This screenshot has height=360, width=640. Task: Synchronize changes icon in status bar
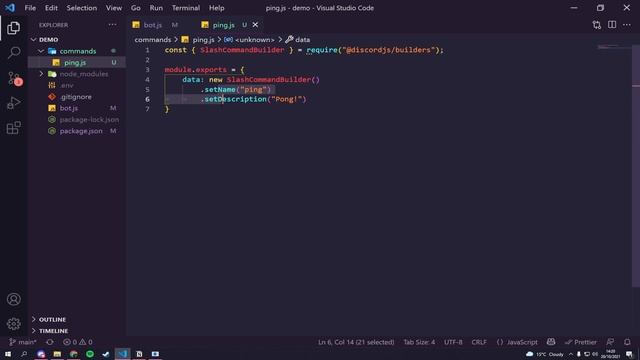[x=50, y=342]
